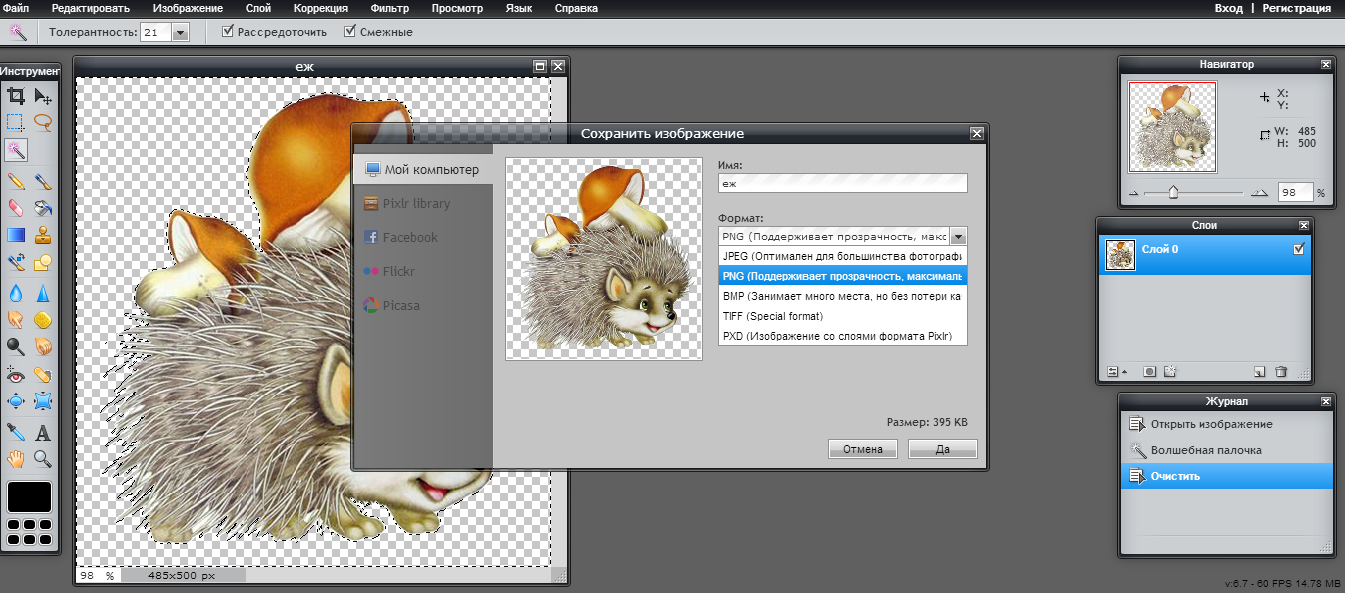Click the Регистрация link
Image resolution: width=1345 pixels, height=593 pixels.
[1297, 8]
